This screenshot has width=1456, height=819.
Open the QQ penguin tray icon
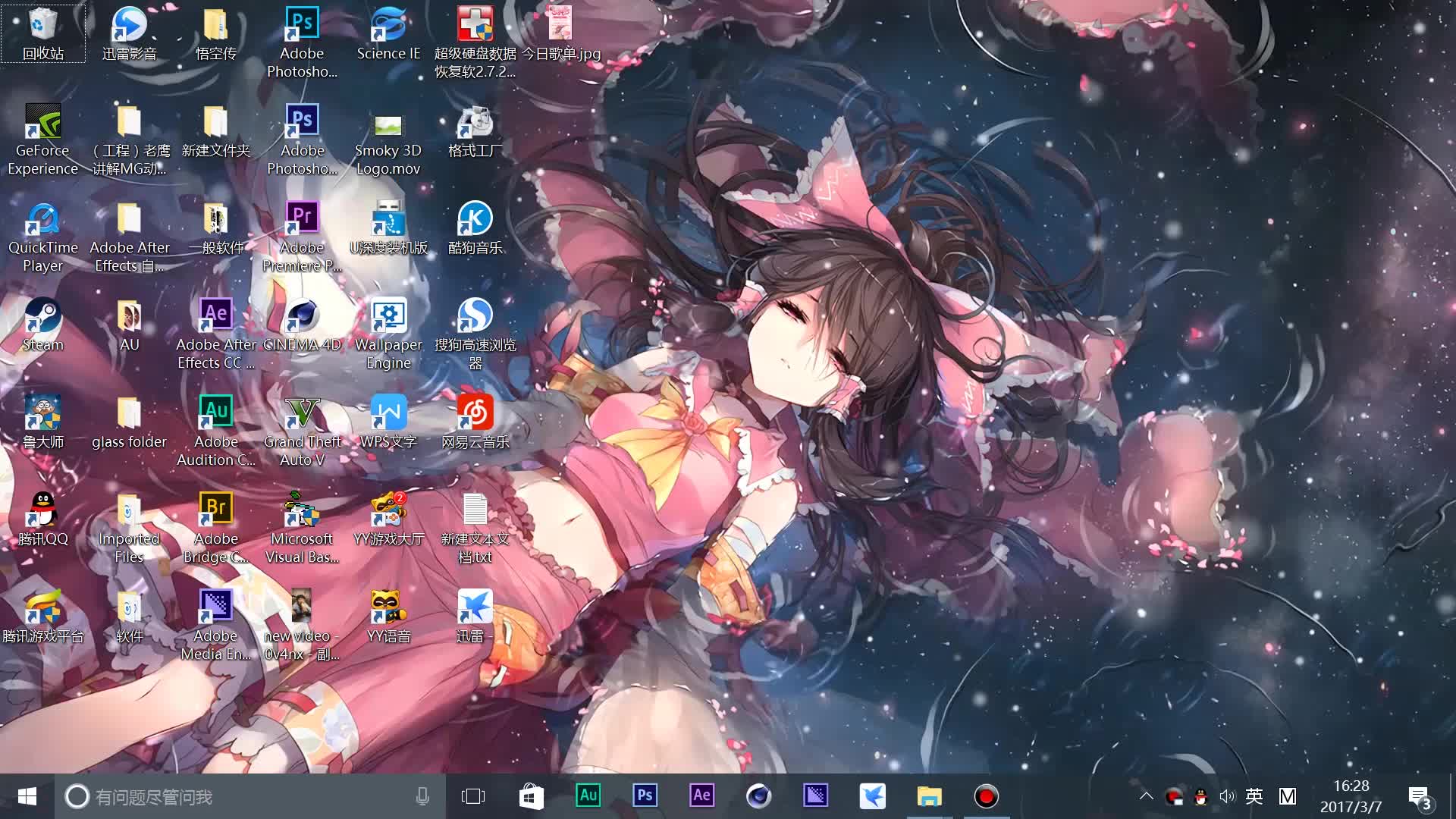[1200, 796]
